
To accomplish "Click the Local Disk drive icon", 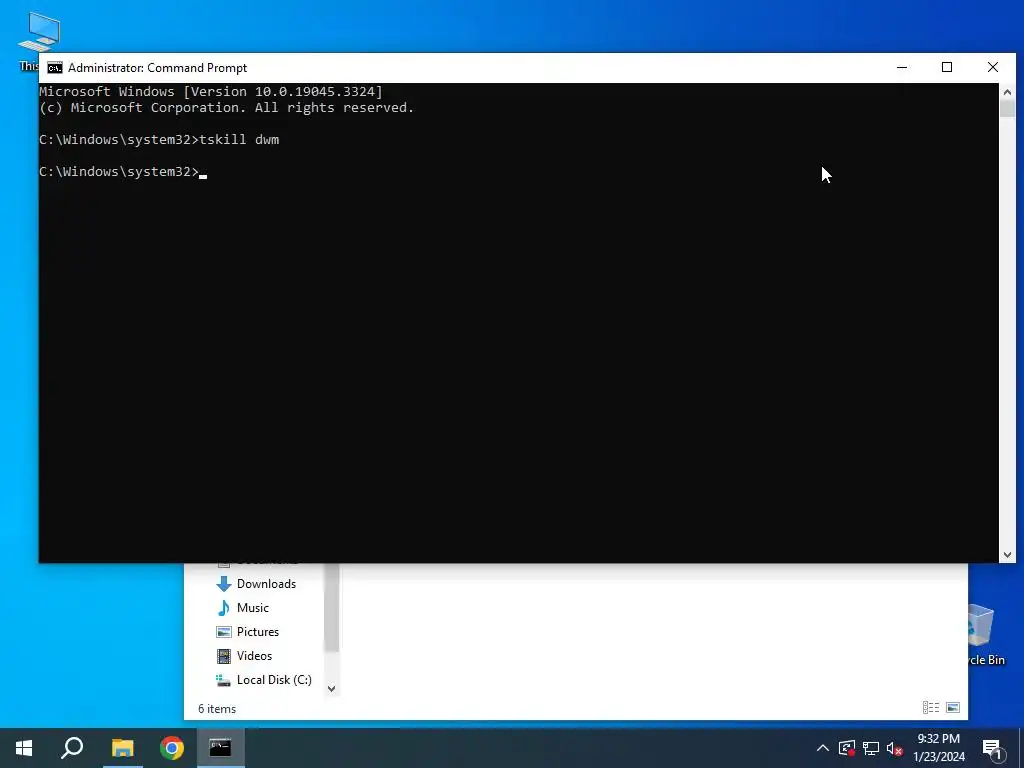I will tap(223, 680).
